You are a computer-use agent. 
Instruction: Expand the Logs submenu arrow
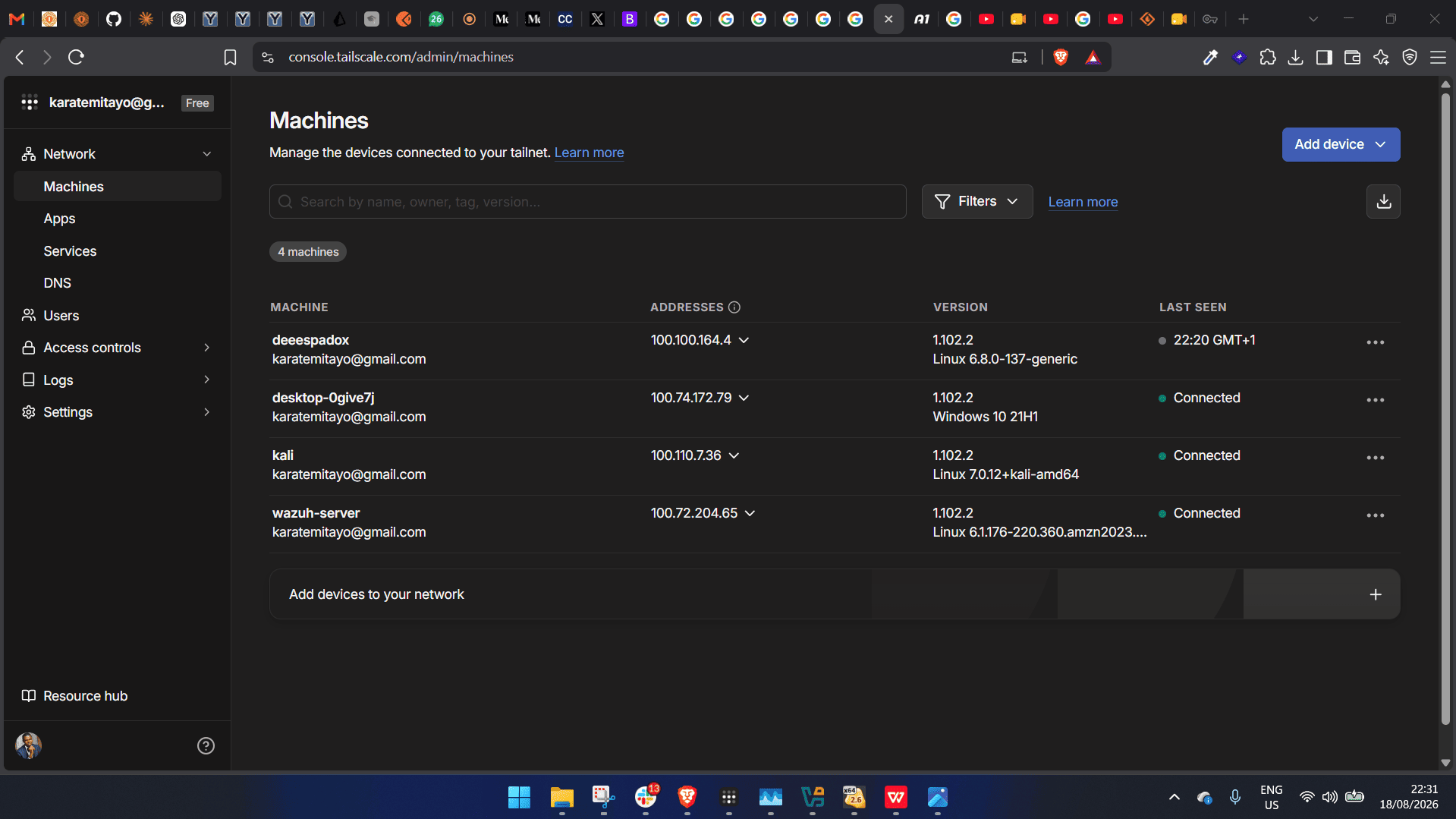(x=206, y=380)
